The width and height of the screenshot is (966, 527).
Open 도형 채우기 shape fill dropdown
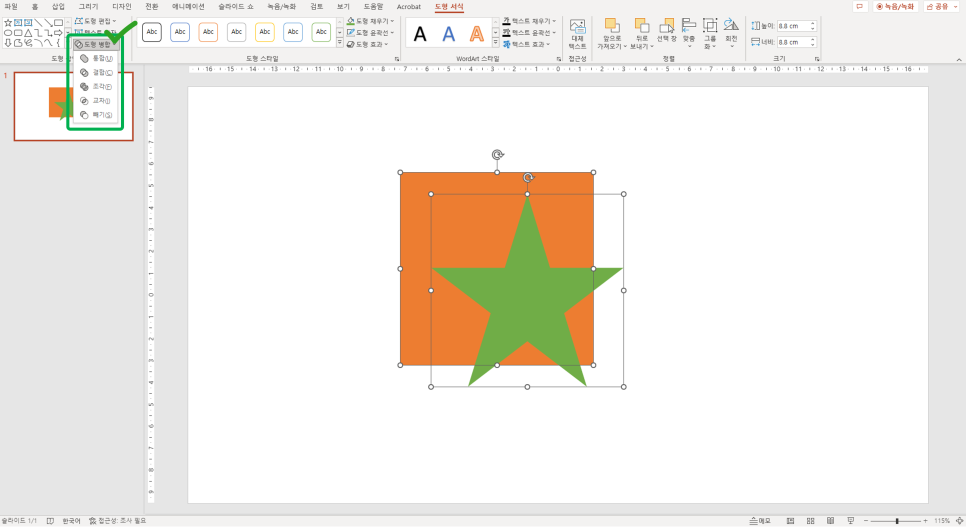(x=370, y=21)
